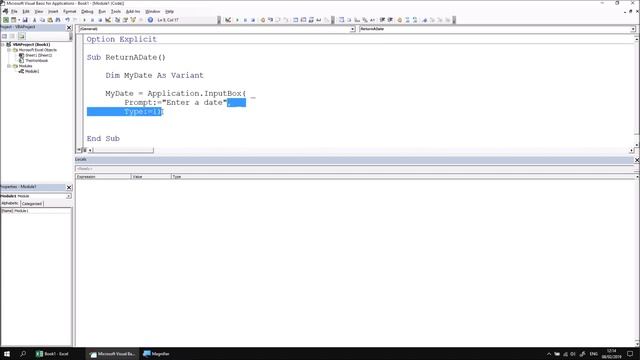The width and height of the screenshot is (640, 360).
Task: Click the Uncomment Block icon
Action: pos(415,20)
